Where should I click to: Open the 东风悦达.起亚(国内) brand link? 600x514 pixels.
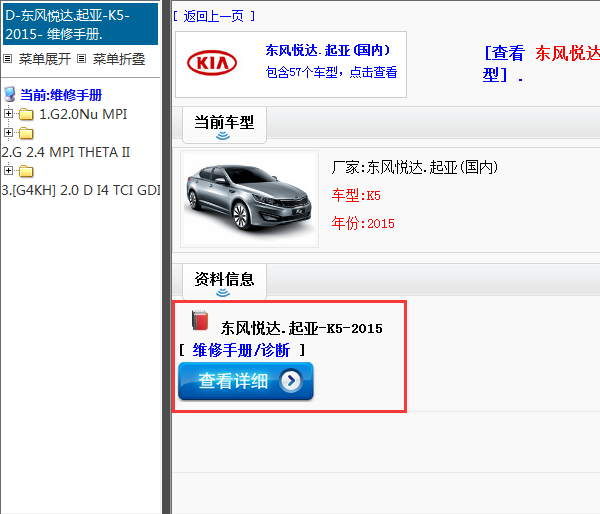[328, 50]
